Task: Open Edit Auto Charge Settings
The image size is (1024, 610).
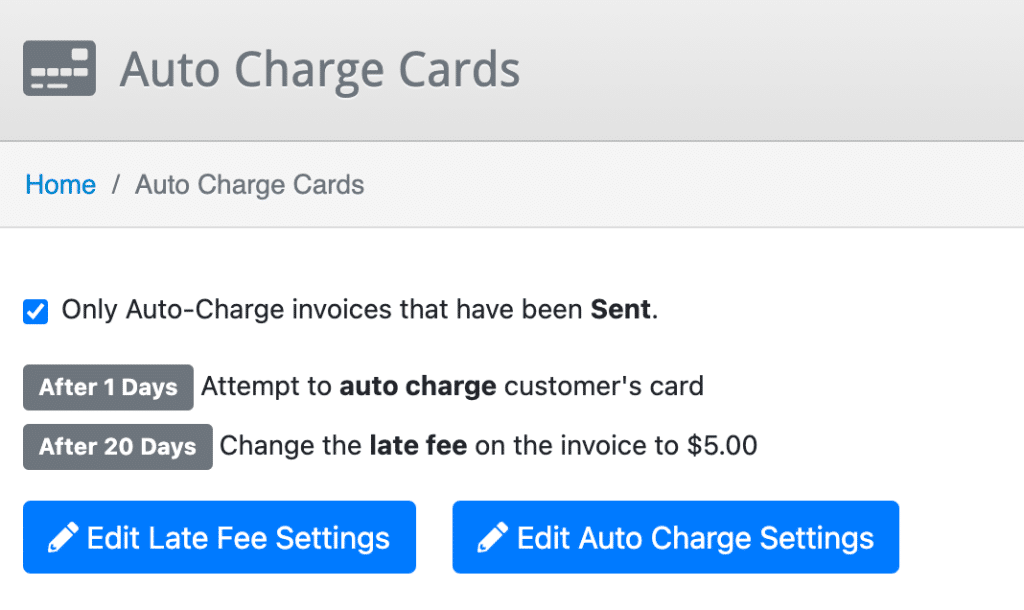Action: (676, 537)
